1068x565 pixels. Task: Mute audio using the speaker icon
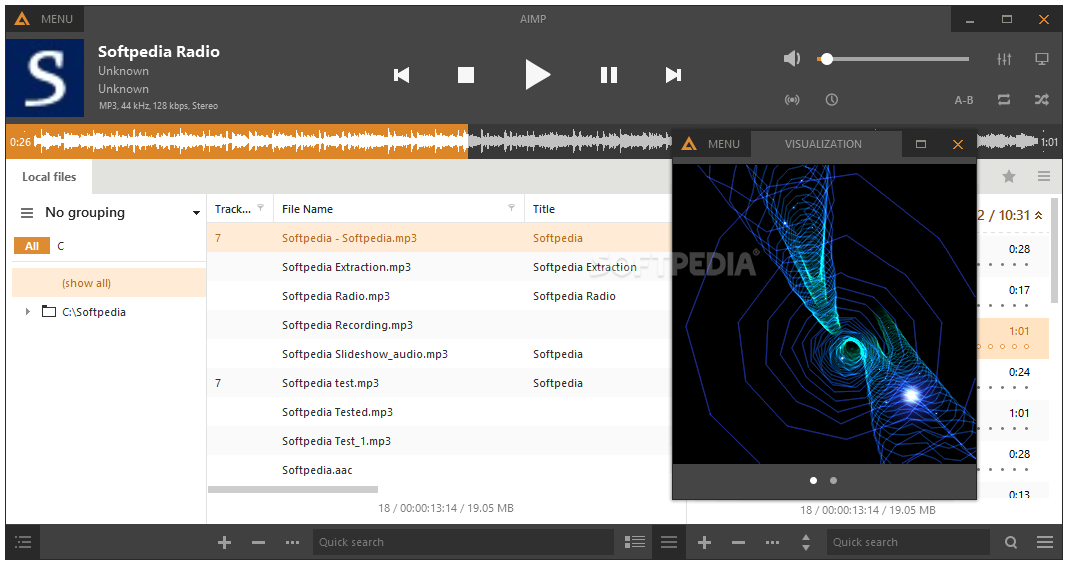tap(791, 59)
